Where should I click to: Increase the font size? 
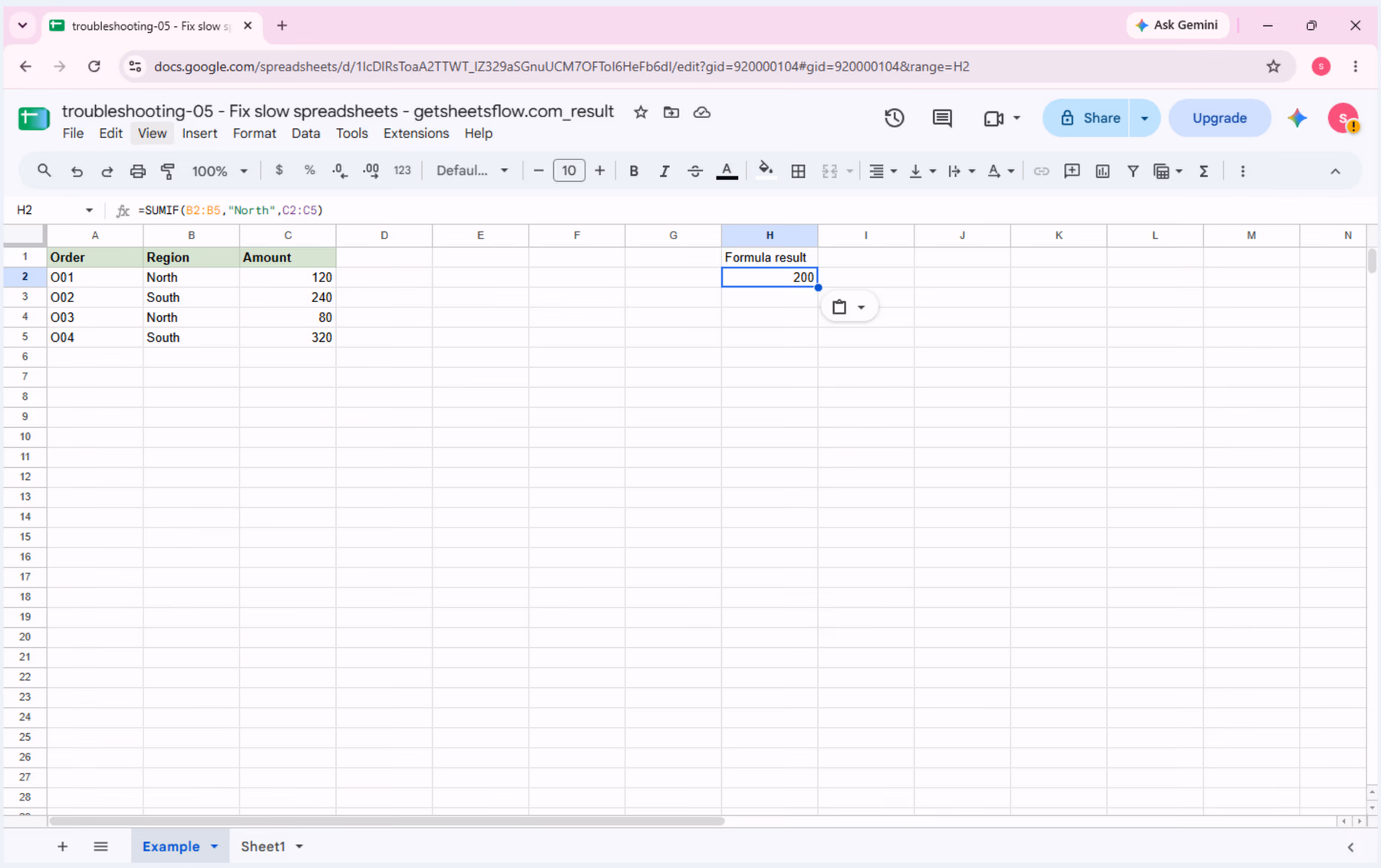pos(600,170)
